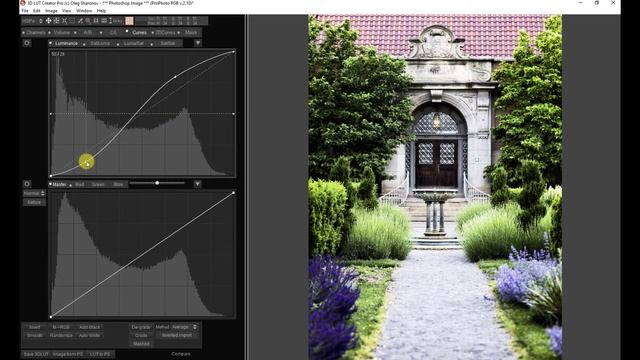The width and height of the screenshot is (640, 360).
Task: Click the De-grade button
Action: pos(141,327)
